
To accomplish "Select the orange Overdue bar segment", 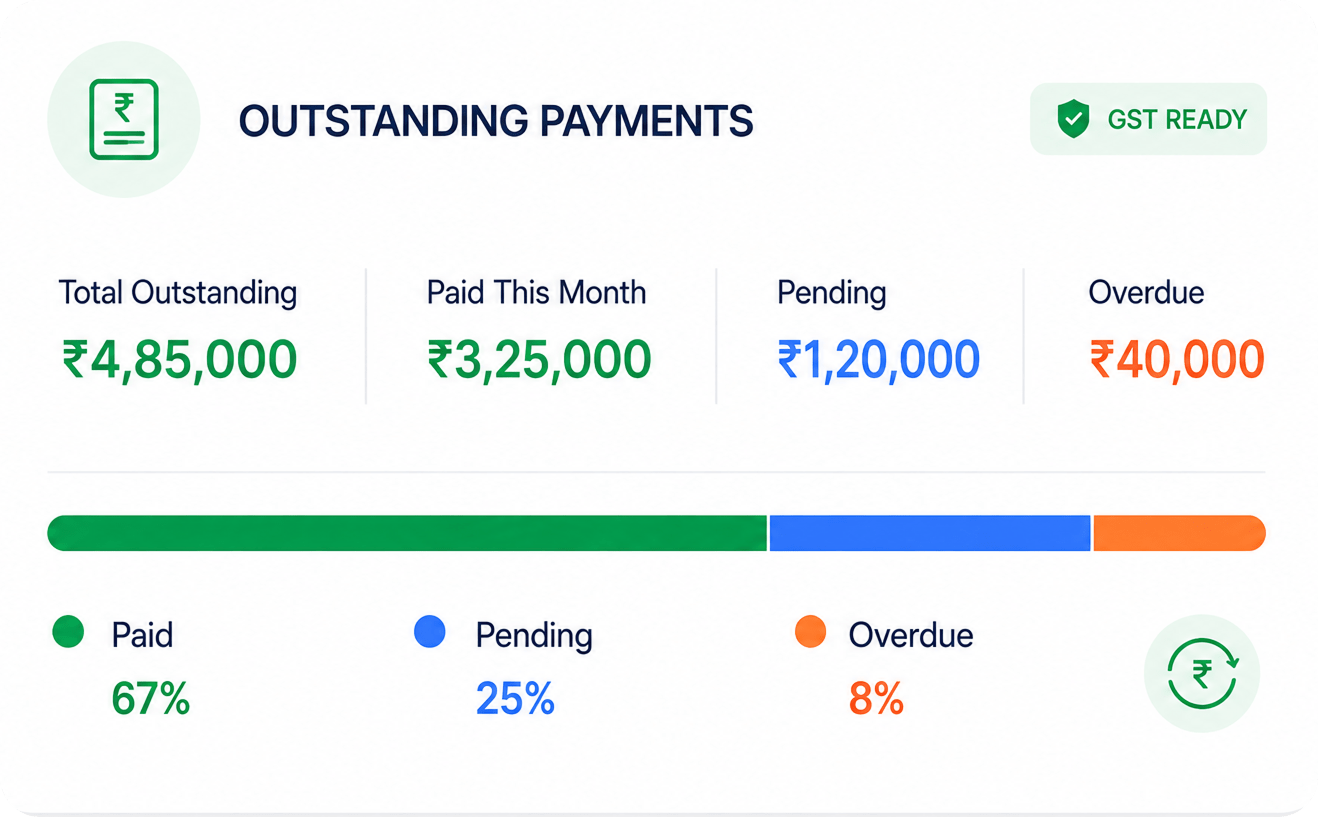I will (1180, 533).
